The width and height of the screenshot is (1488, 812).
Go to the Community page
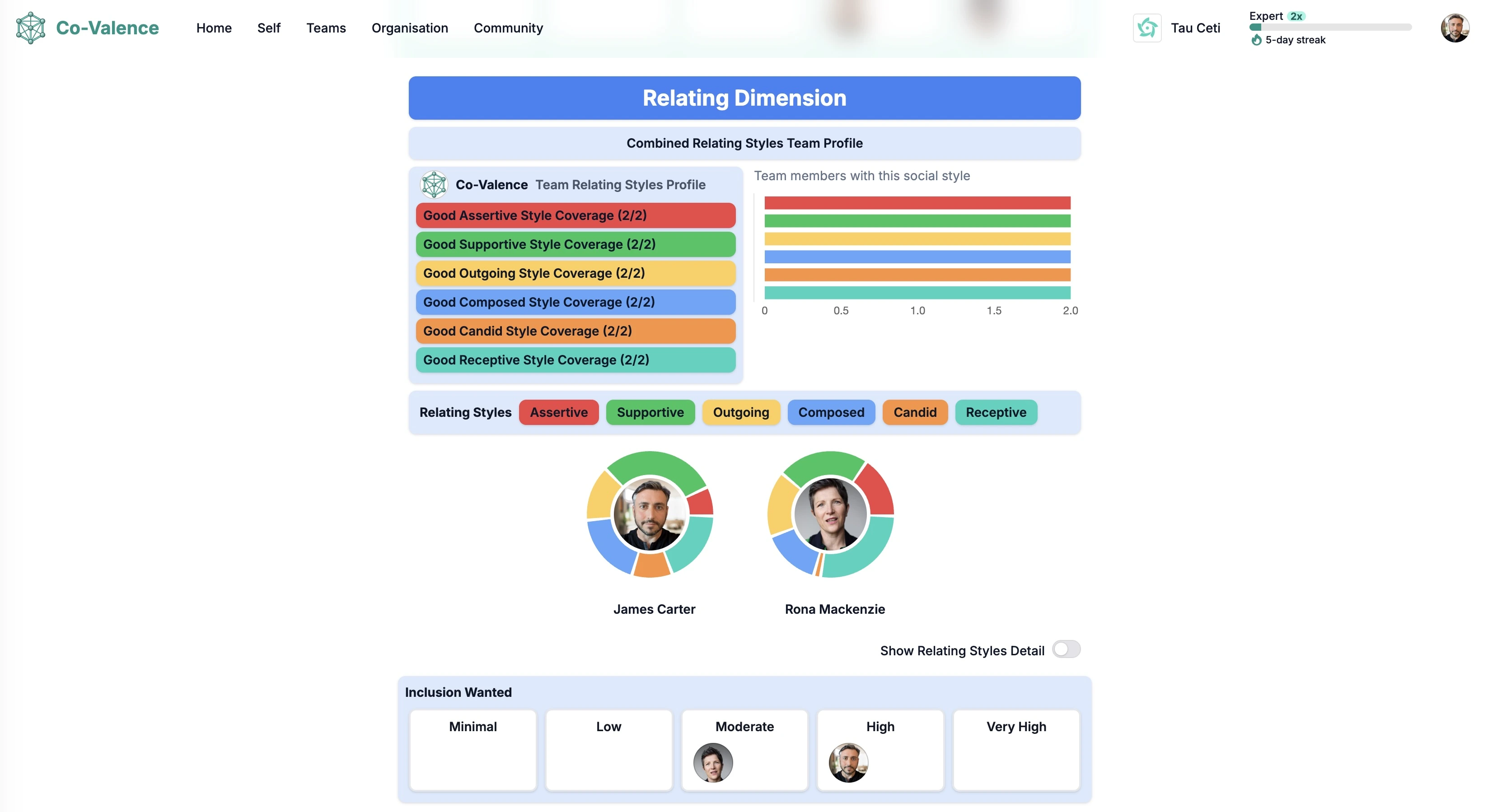click(508, 28)
